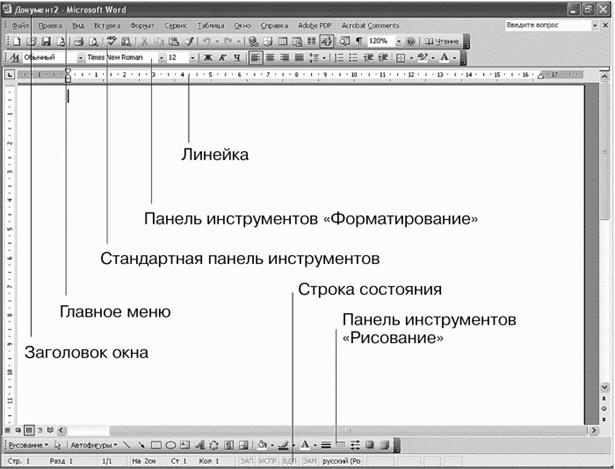Viewport: 615px width, 469px height.
Task: Expand the Рисование drawing menu
Action: (28, 445)
